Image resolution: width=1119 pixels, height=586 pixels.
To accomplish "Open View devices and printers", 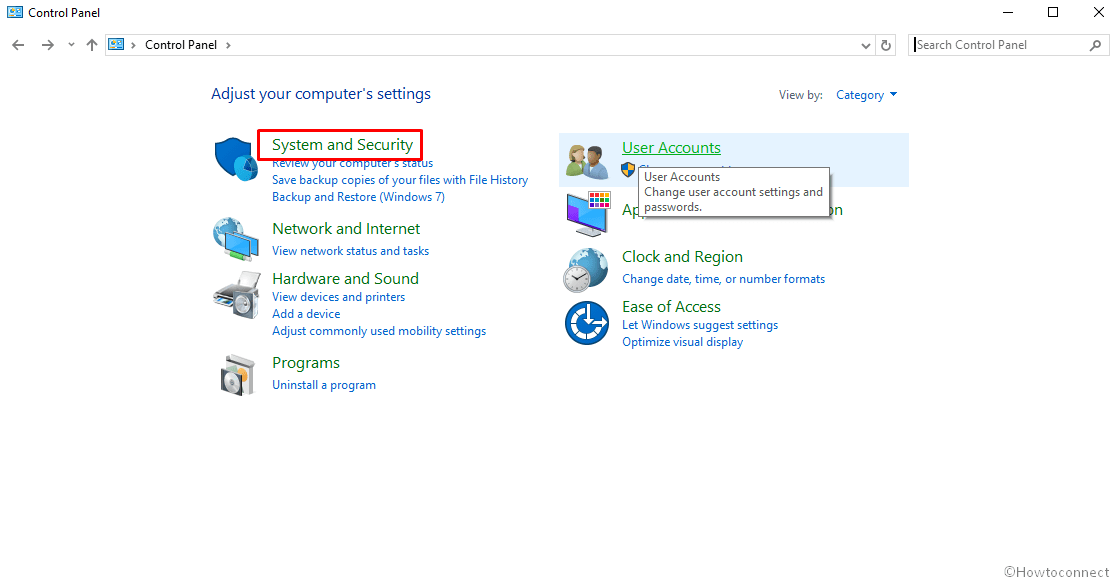I will pos(338,297).
